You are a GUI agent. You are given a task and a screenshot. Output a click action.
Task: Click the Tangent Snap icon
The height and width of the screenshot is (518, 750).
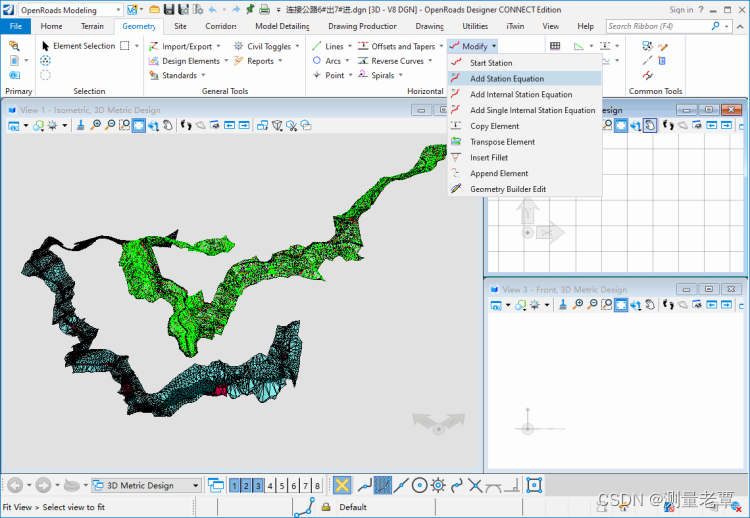493,486
